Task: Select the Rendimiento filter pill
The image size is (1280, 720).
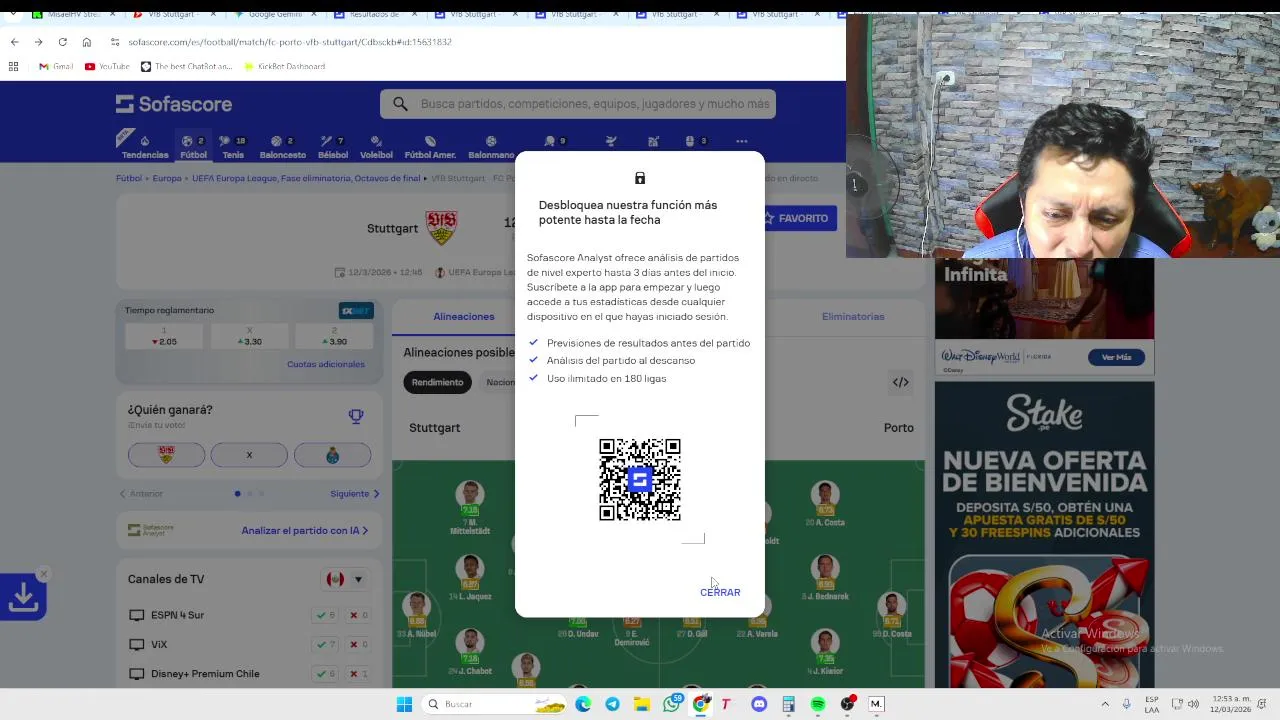Action: [437, 382]
